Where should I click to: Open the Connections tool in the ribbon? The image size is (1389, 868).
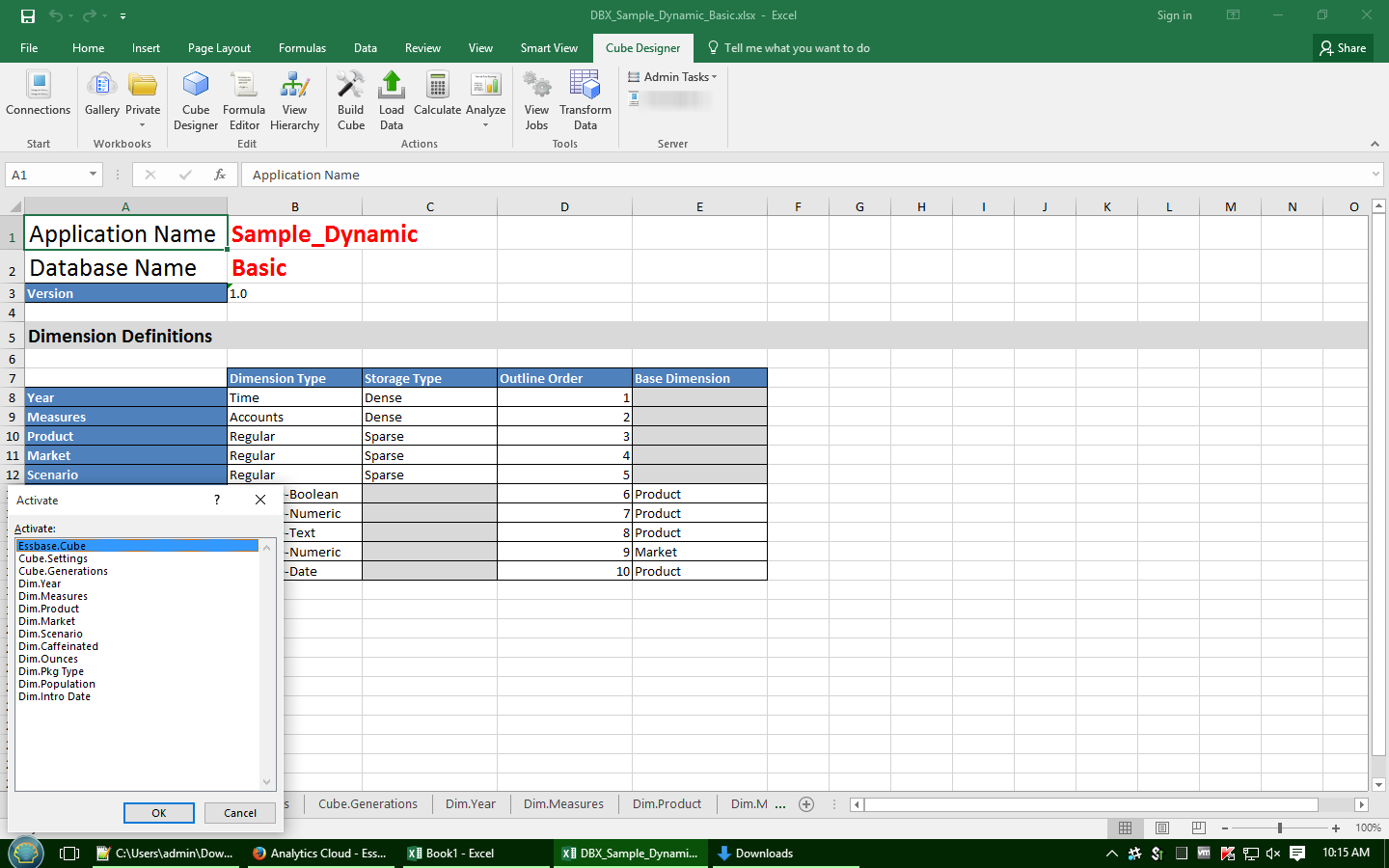tap(39, 95)
